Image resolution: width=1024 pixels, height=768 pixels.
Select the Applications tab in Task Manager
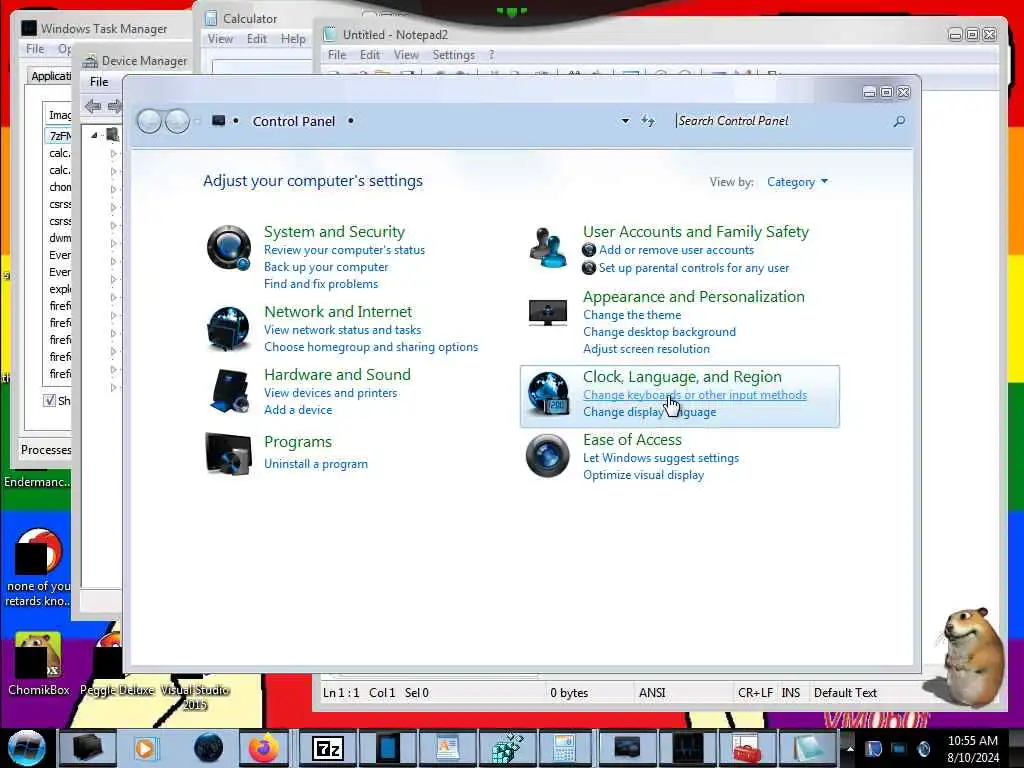[51, 76]
